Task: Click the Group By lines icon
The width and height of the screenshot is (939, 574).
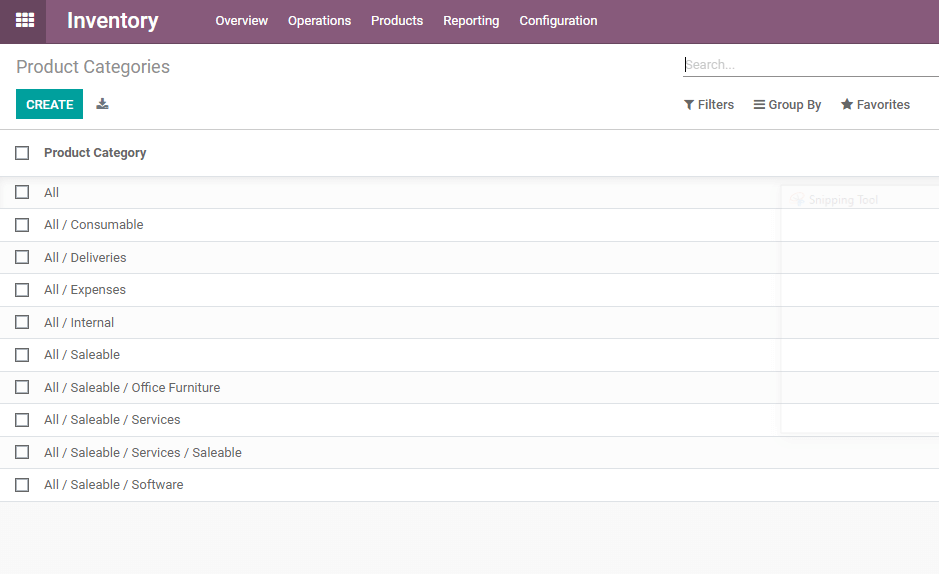Action: (x=759, y=105)
